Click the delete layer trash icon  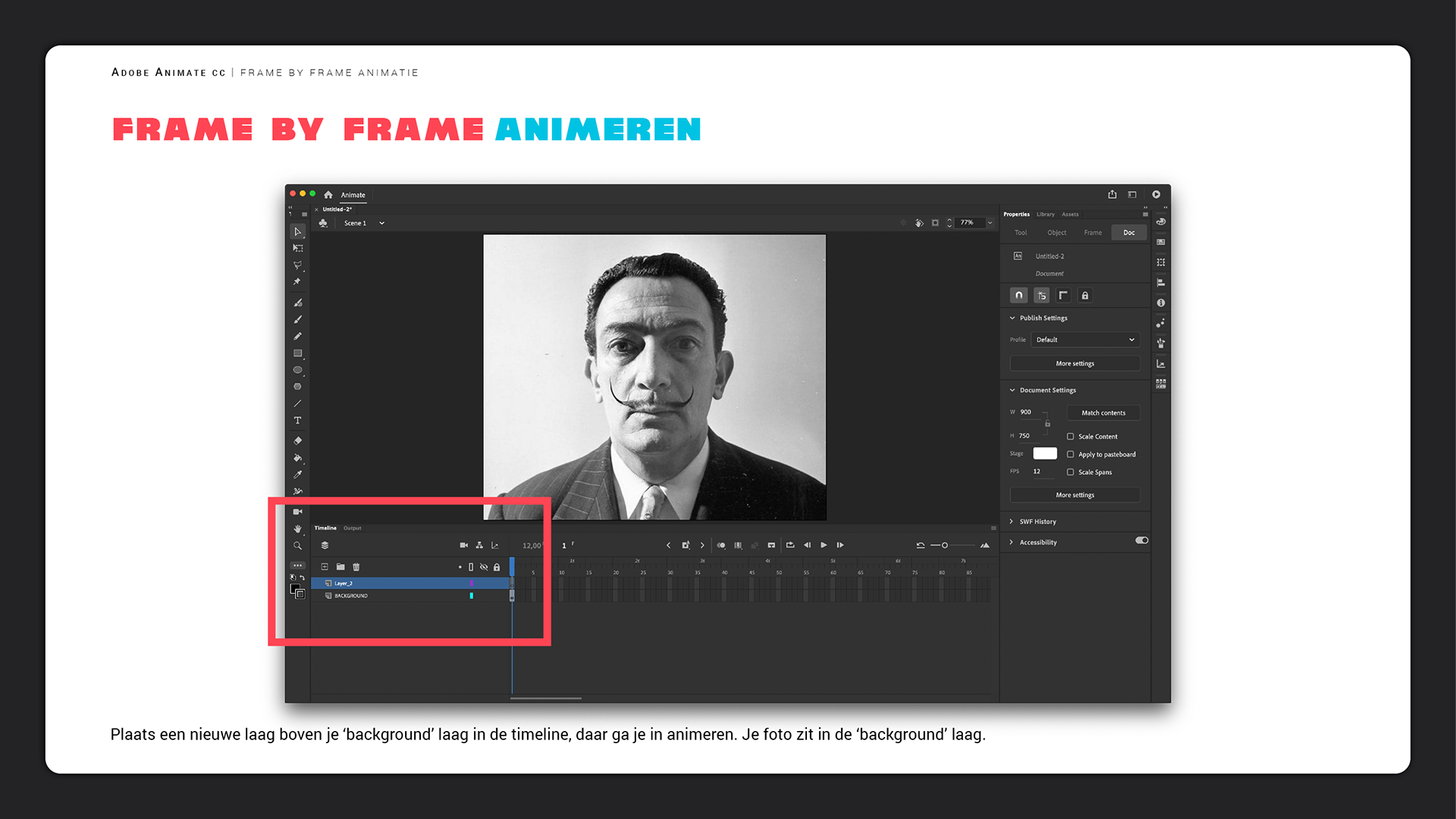(356, 567)
